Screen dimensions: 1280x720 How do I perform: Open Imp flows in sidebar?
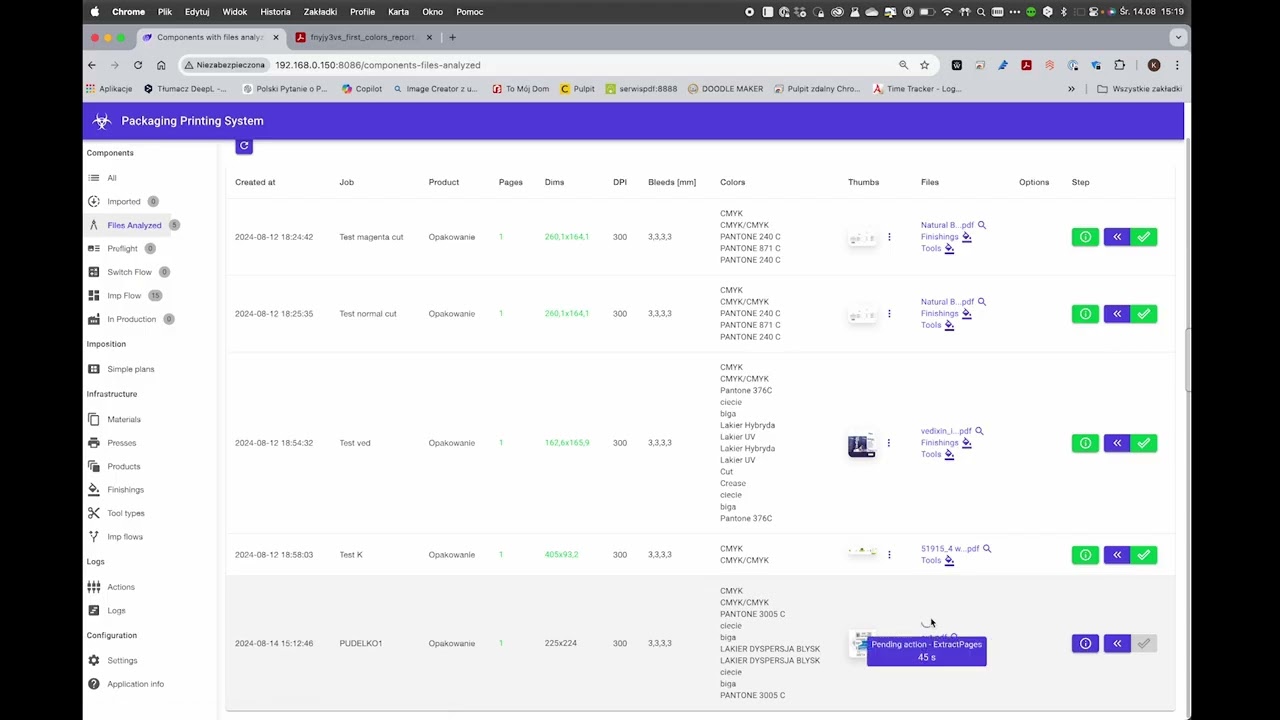[x=125, y=537]
